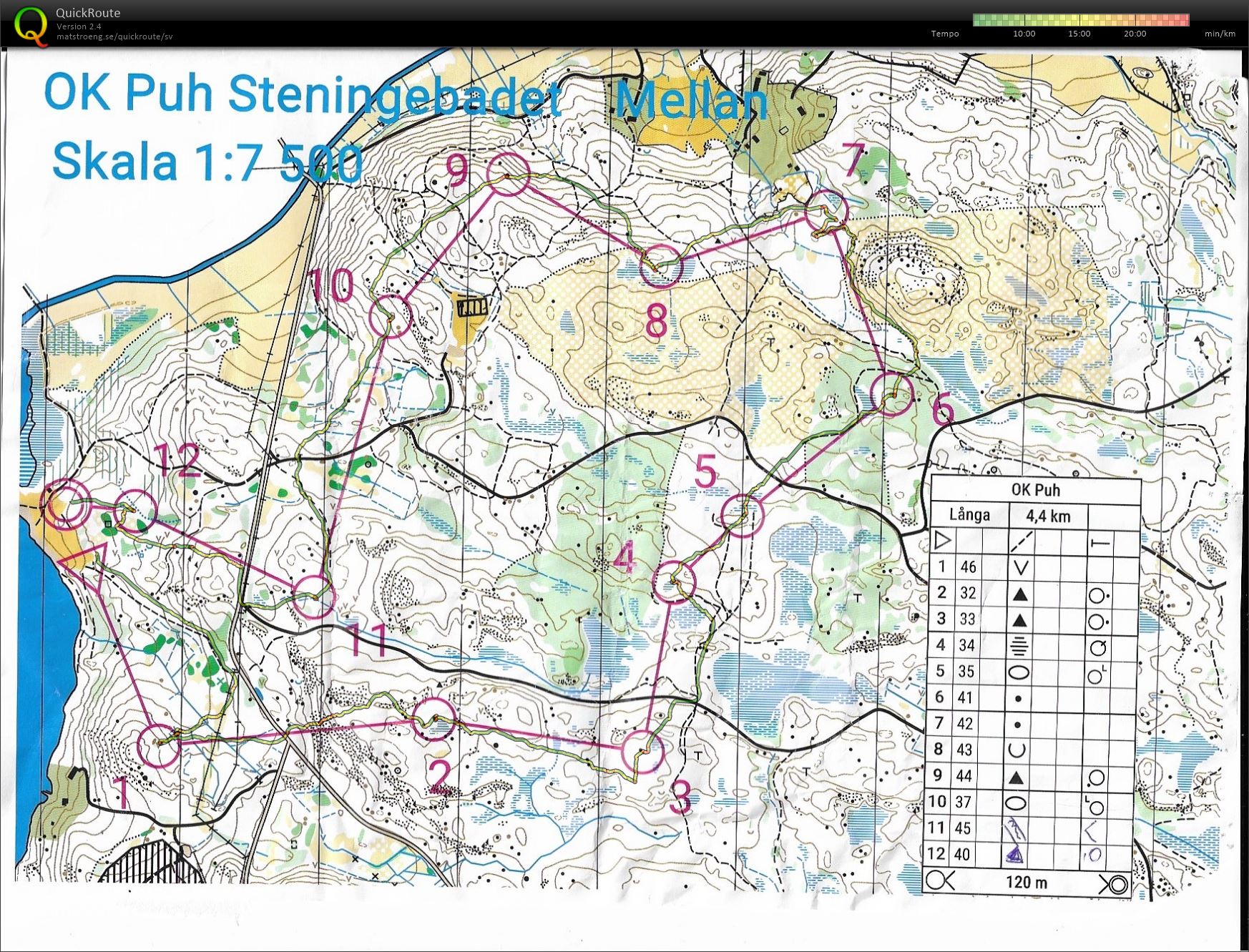The width and height of the screenshot is (1249, 952).
Task: Click control circle 10 on the route
Action: (x=391, y=316)
